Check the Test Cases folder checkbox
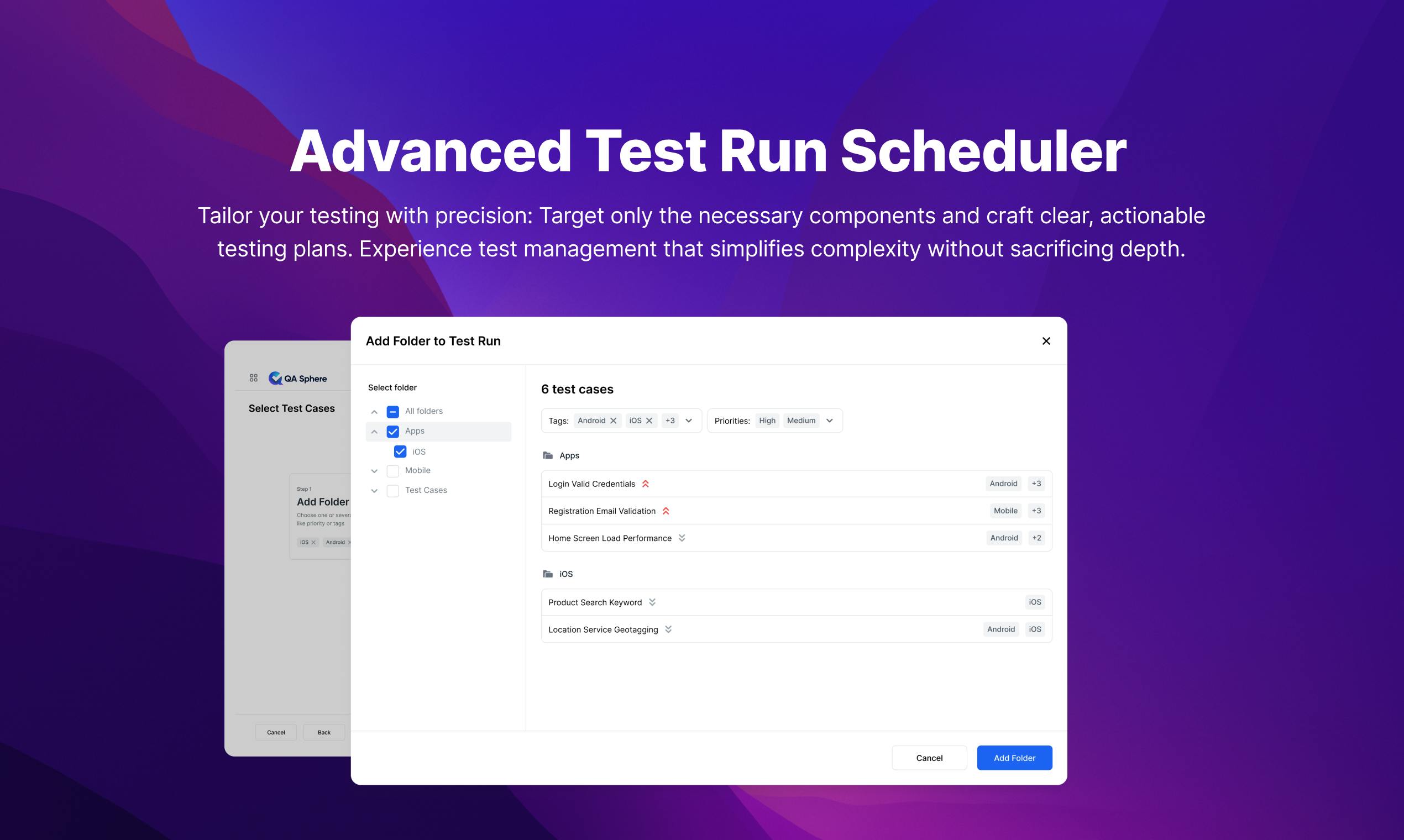 pyautogui.click(x=392, y=491)
